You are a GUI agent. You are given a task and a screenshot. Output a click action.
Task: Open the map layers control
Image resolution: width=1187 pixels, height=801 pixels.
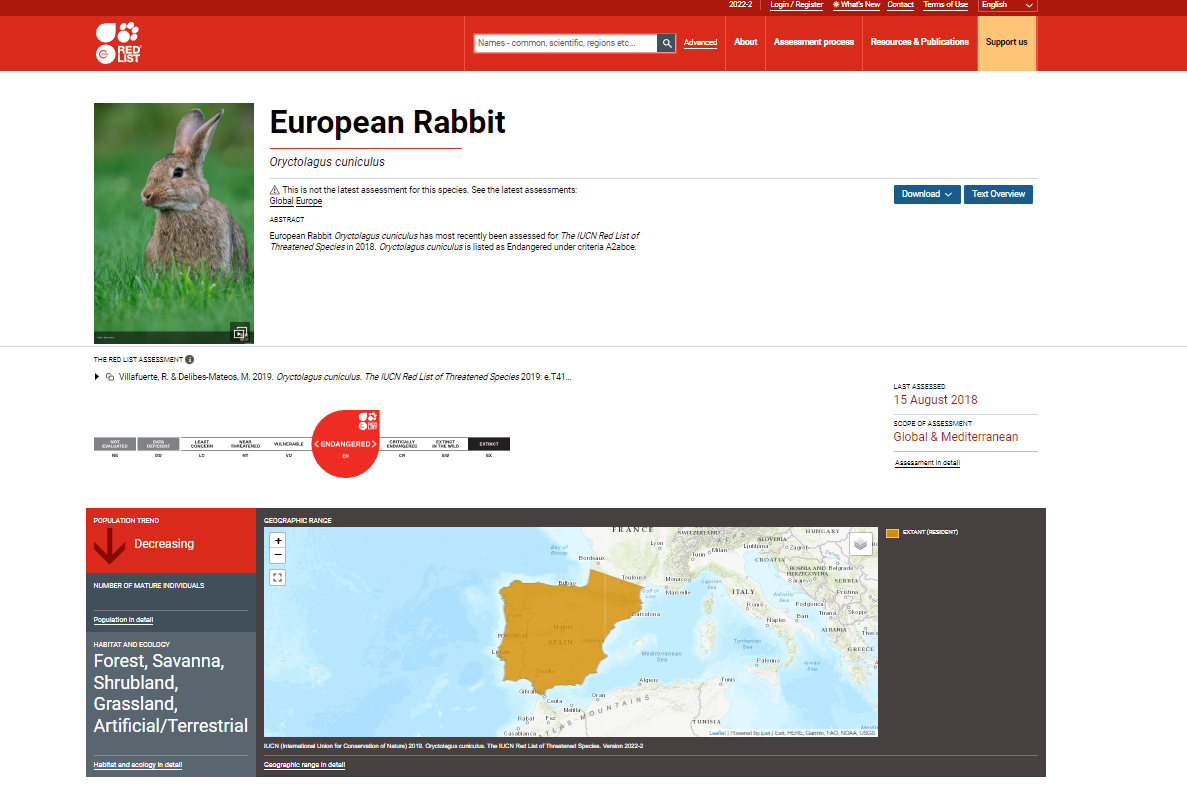point(860,544)
